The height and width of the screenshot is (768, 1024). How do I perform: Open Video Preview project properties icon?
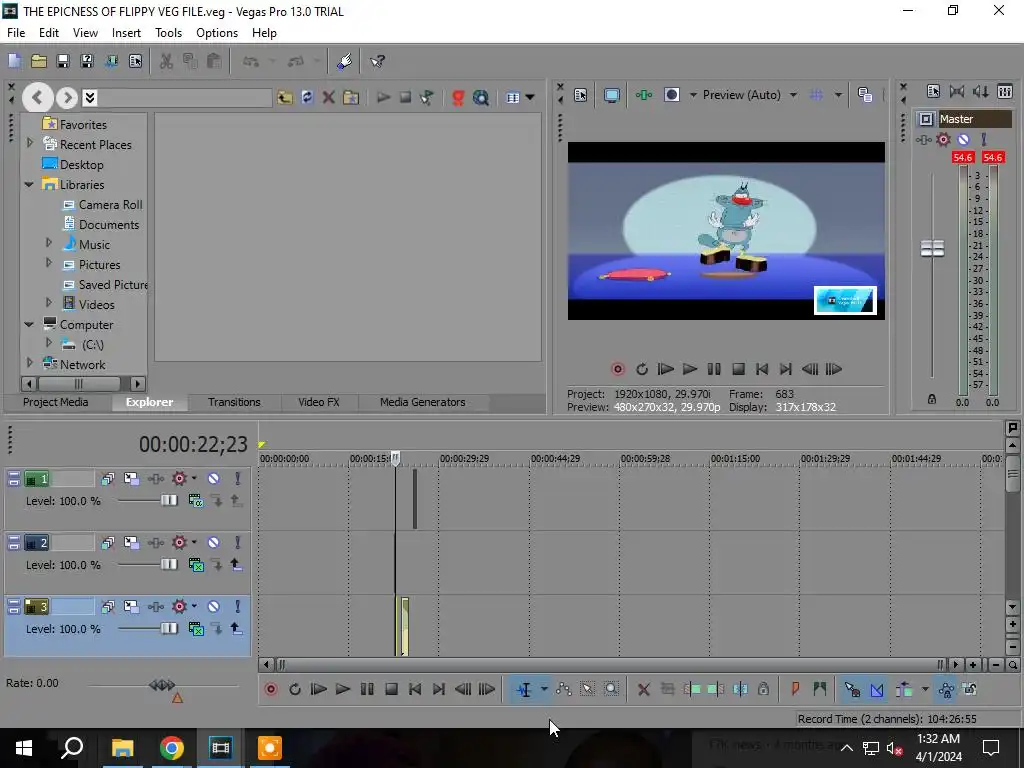click(581, 95)
